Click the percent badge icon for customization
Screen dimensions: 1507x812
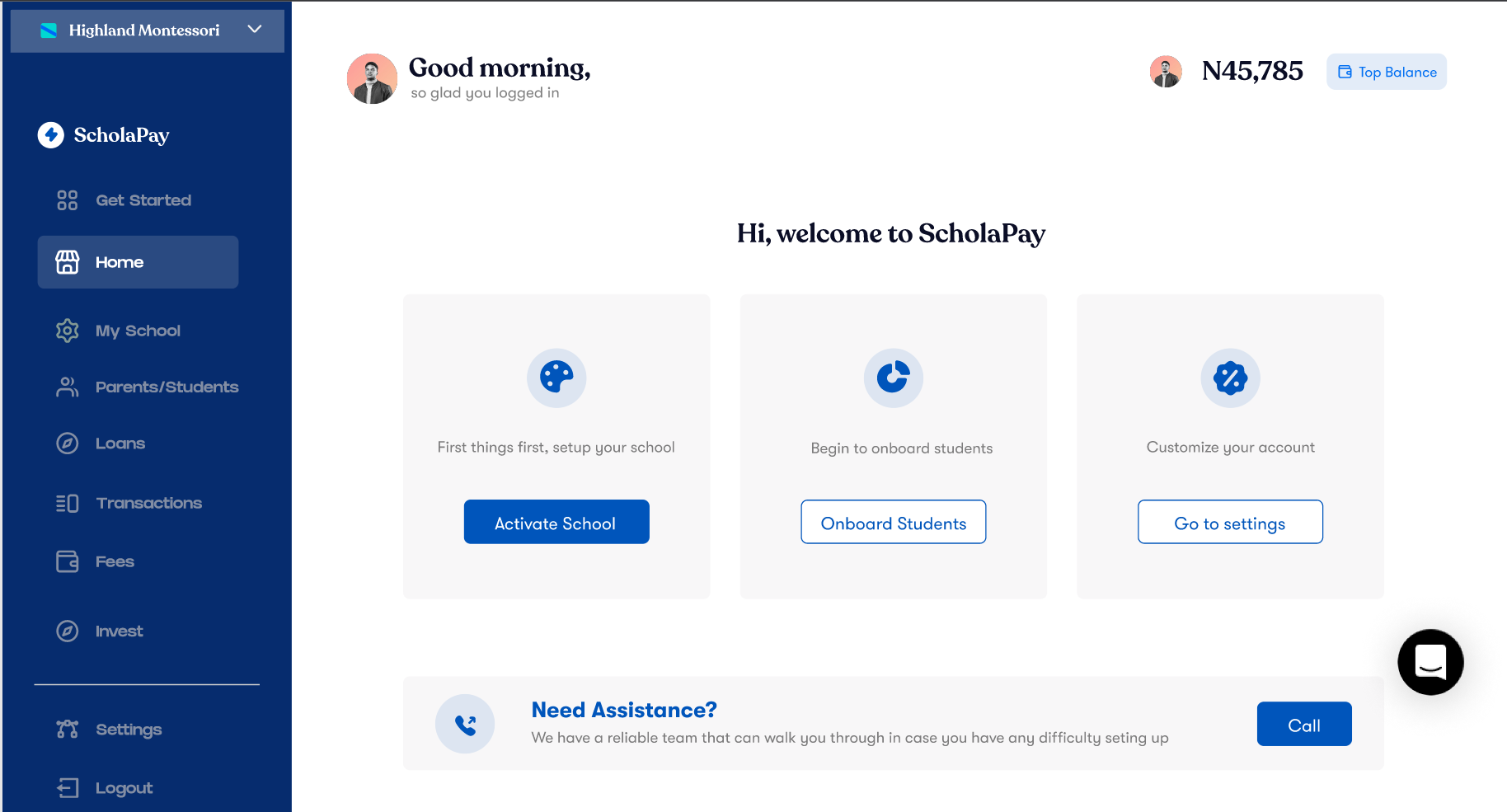(x=1230, y=378)
